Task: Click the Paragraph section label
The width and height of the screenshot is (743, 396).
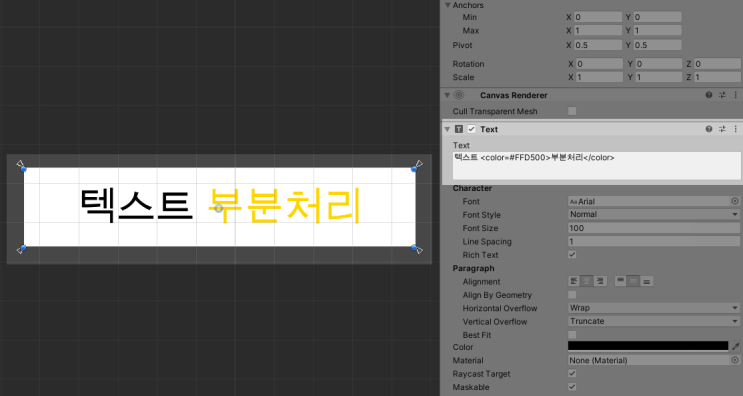Action: pyautogui.click(x=473, y=268)
